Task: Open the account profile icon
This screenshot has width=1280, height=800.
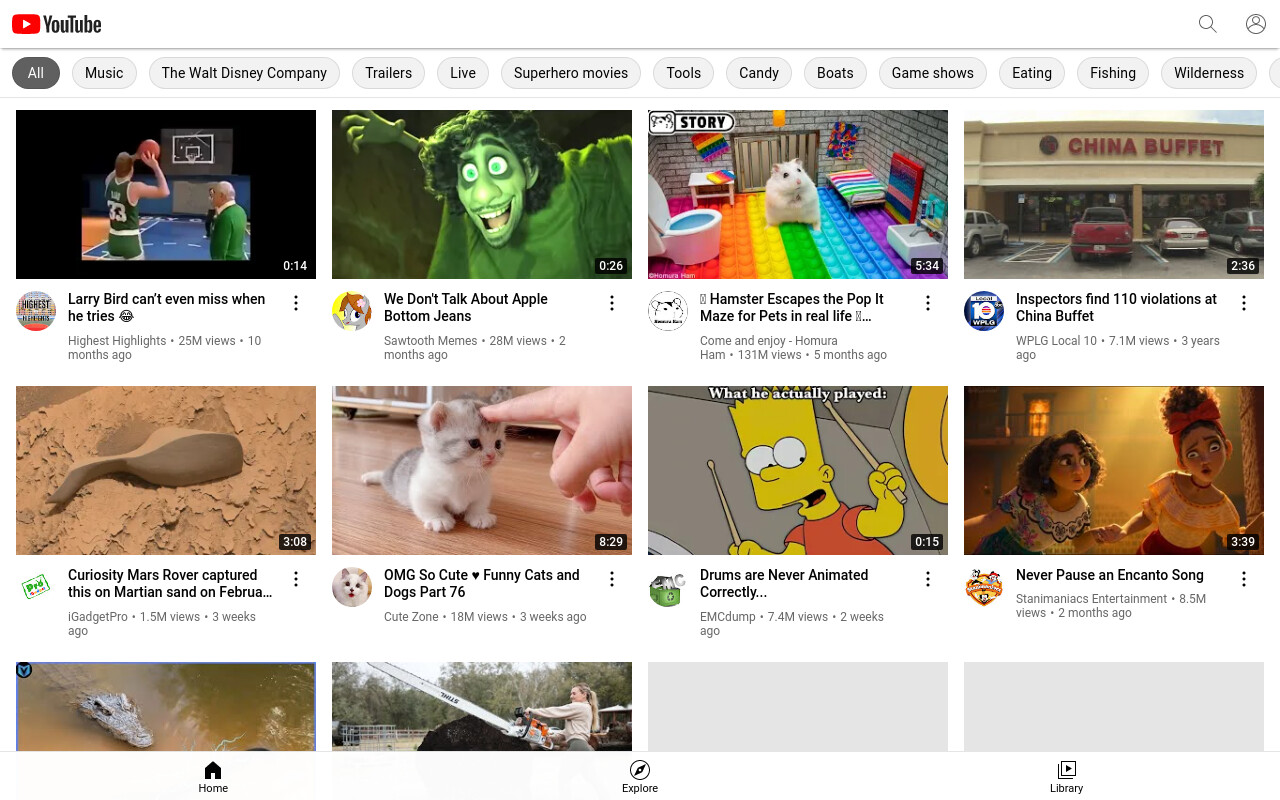Action: [x=1256, y=24]
